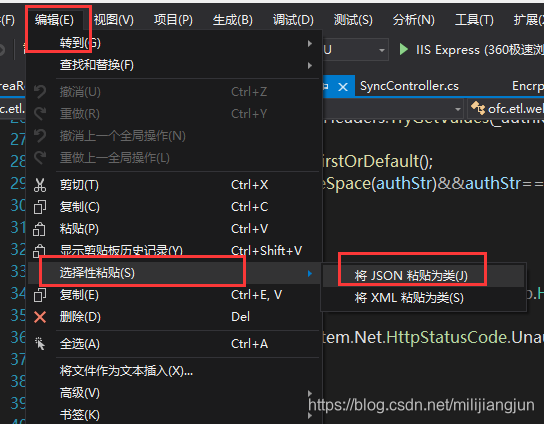Start debugging with IIS Express play button
The width and height of the screenshot is (544, 424).
(x=403, y=49)
